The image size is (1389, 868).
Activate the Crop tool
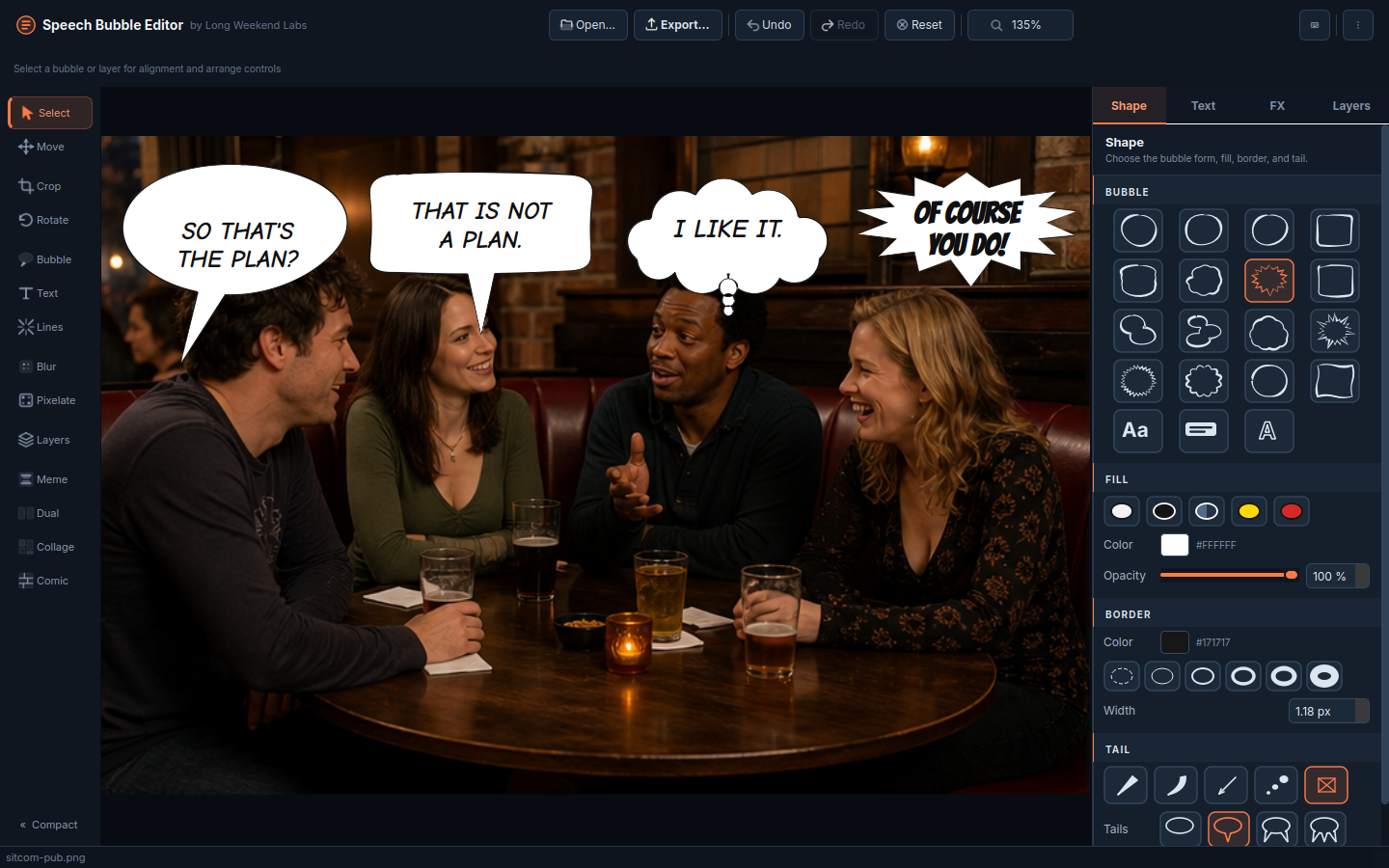click(50, 186)
